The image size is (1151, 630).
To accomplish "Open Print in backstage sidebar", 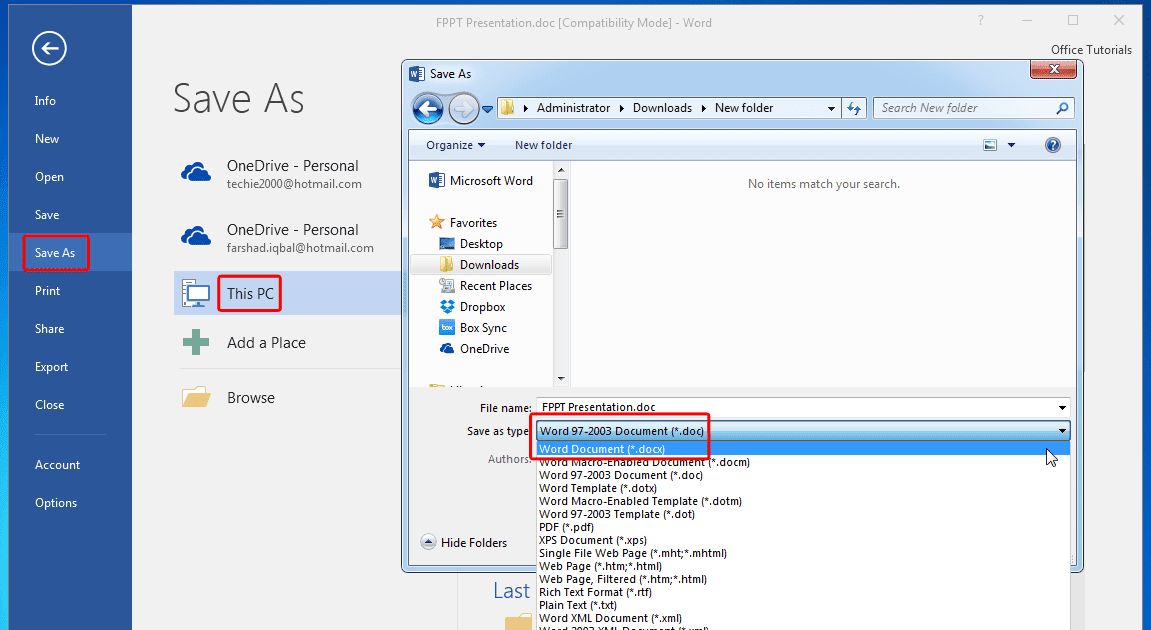I will [70, 291].
